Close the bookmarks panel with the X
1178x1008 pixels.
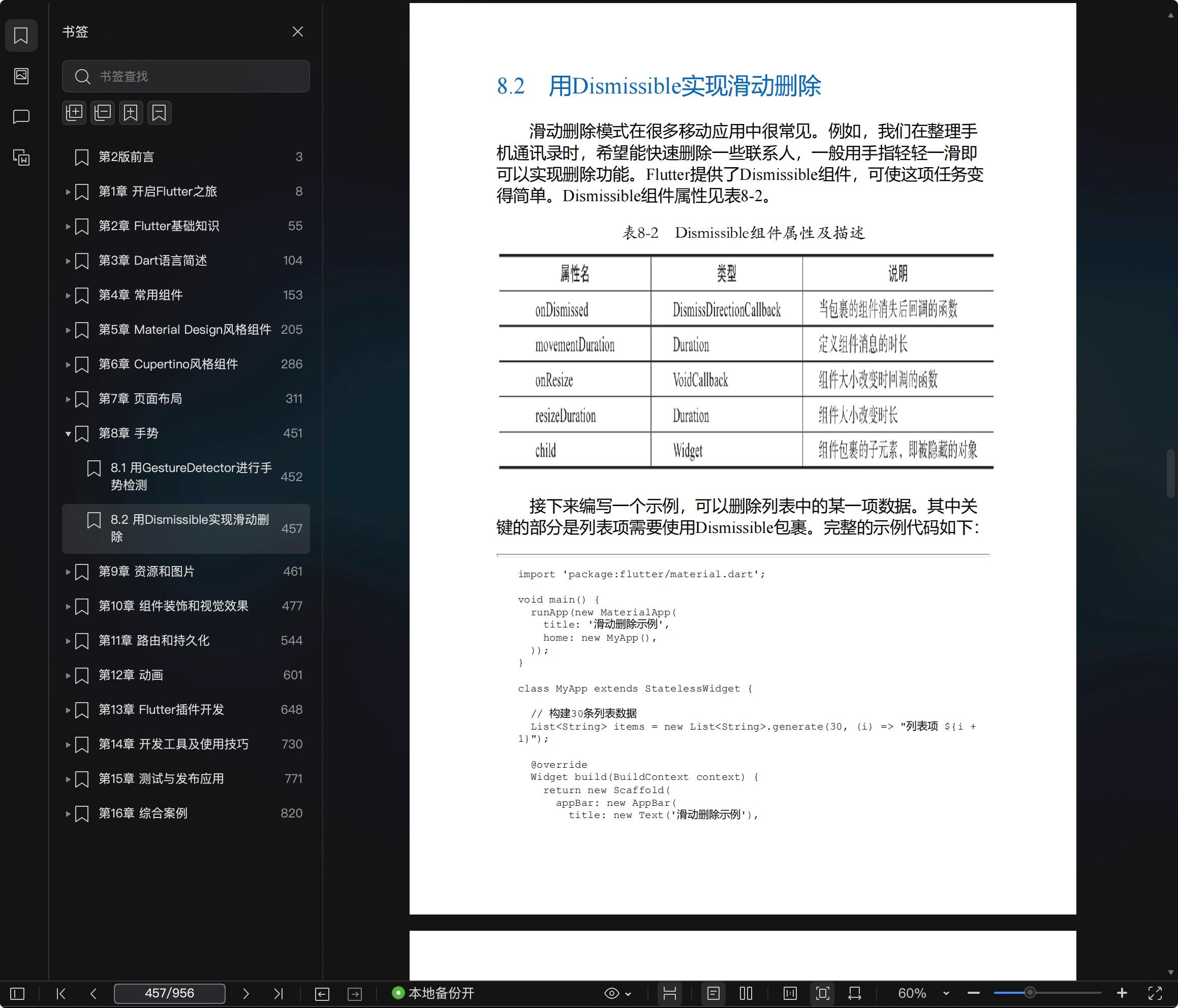297,32
